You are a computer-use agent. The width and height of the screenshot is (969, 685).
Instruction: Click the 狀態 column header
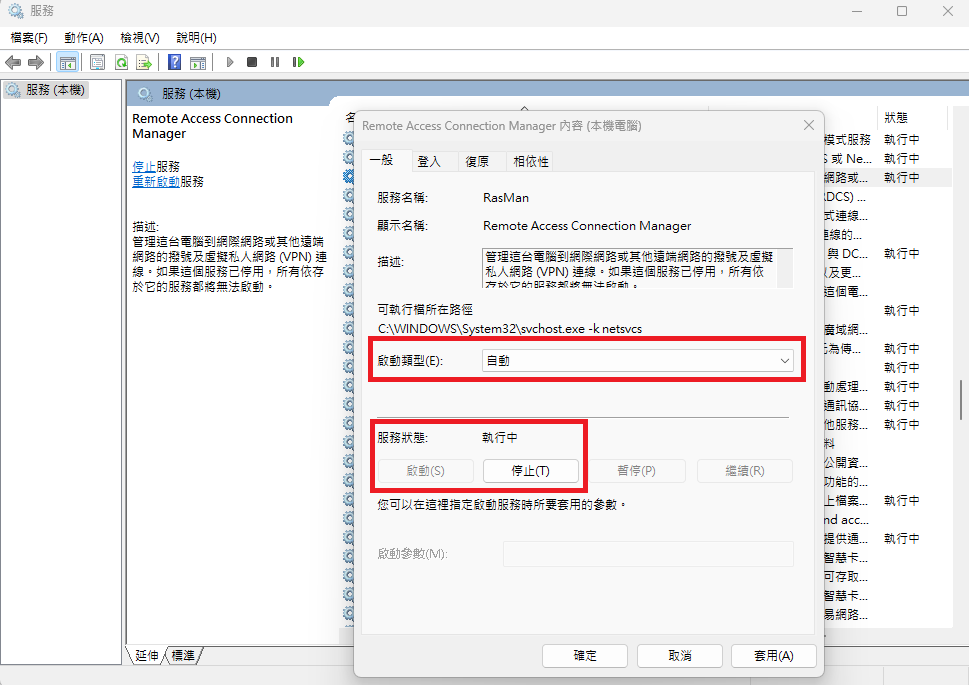pos(911,117)
